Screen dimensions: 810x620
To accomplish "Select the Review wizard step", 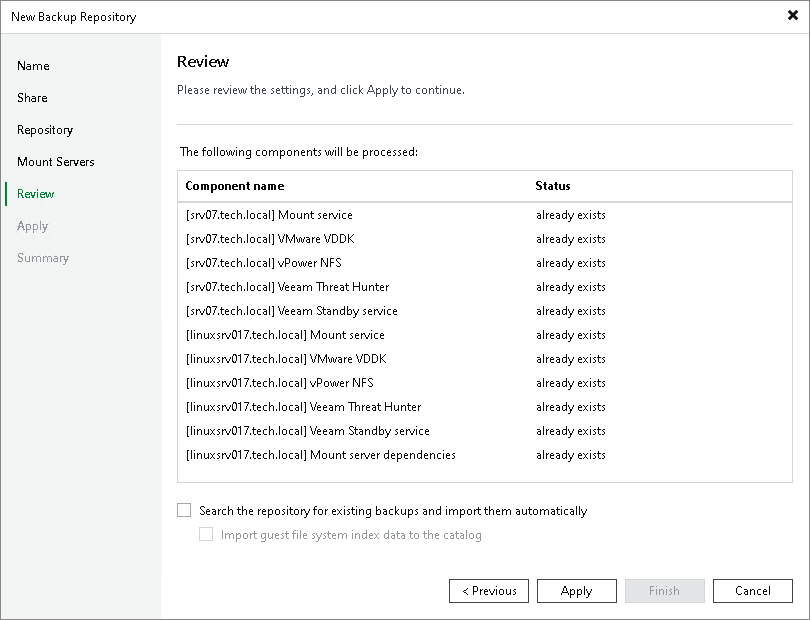I will (x=36, y=194).
